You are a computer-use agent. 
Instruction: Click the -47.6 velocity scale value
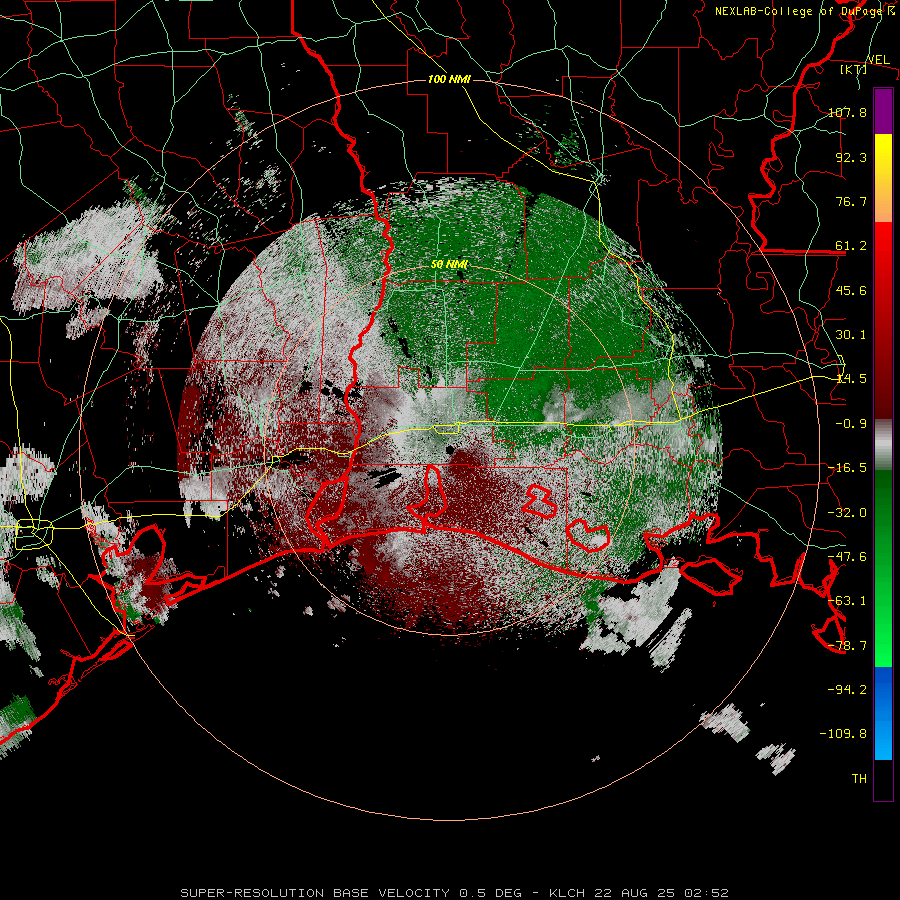point(847,557)
